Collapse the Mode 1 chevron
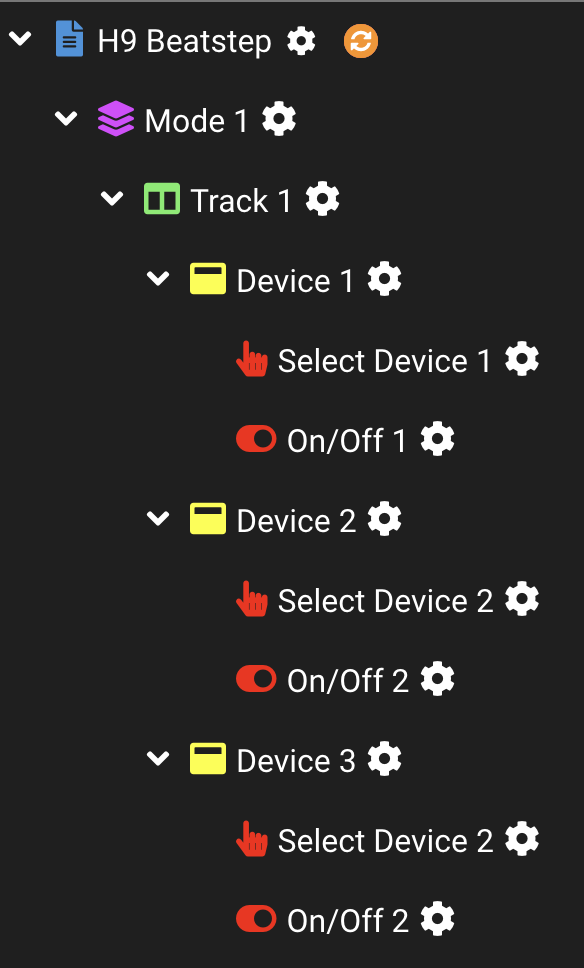 pos(66,118)
